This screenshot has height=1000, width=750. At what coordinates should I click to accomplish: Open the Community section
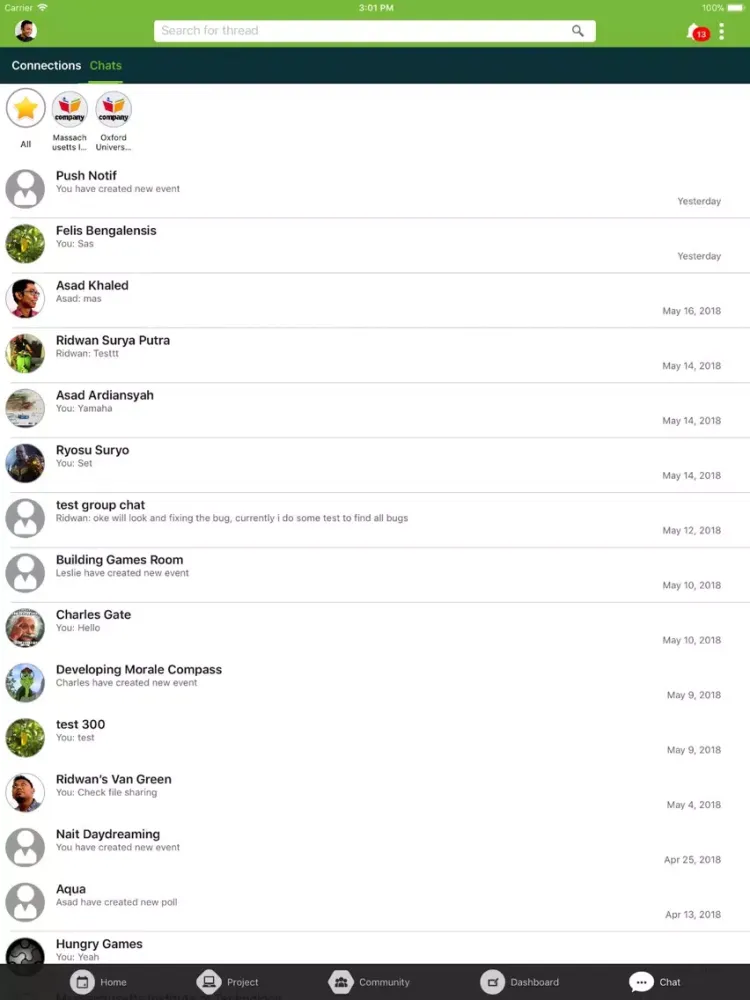pyautogui.click(x=370, y=982)
